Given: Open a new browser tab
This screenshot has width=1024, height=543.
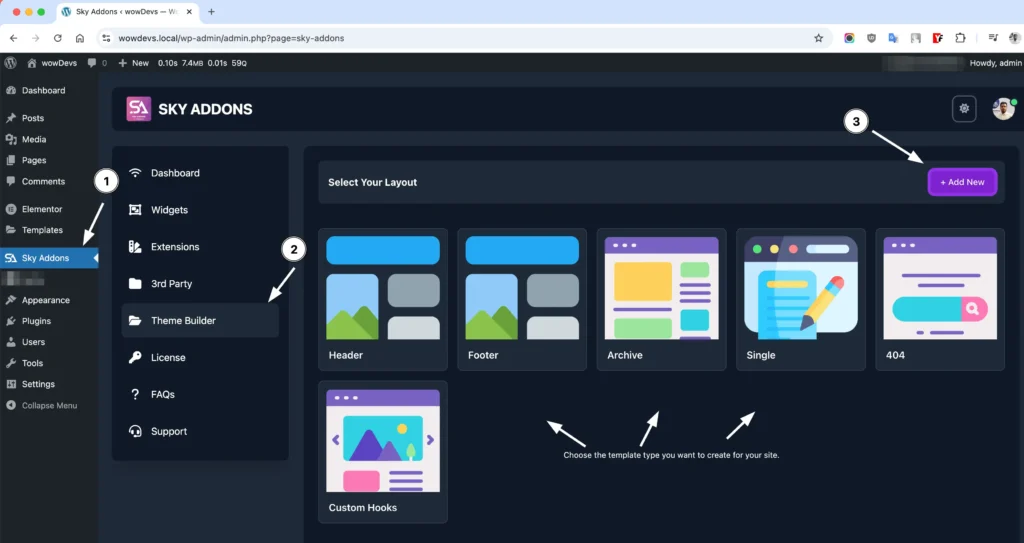Looking at the screenshot, I should (x=211, y=12).
